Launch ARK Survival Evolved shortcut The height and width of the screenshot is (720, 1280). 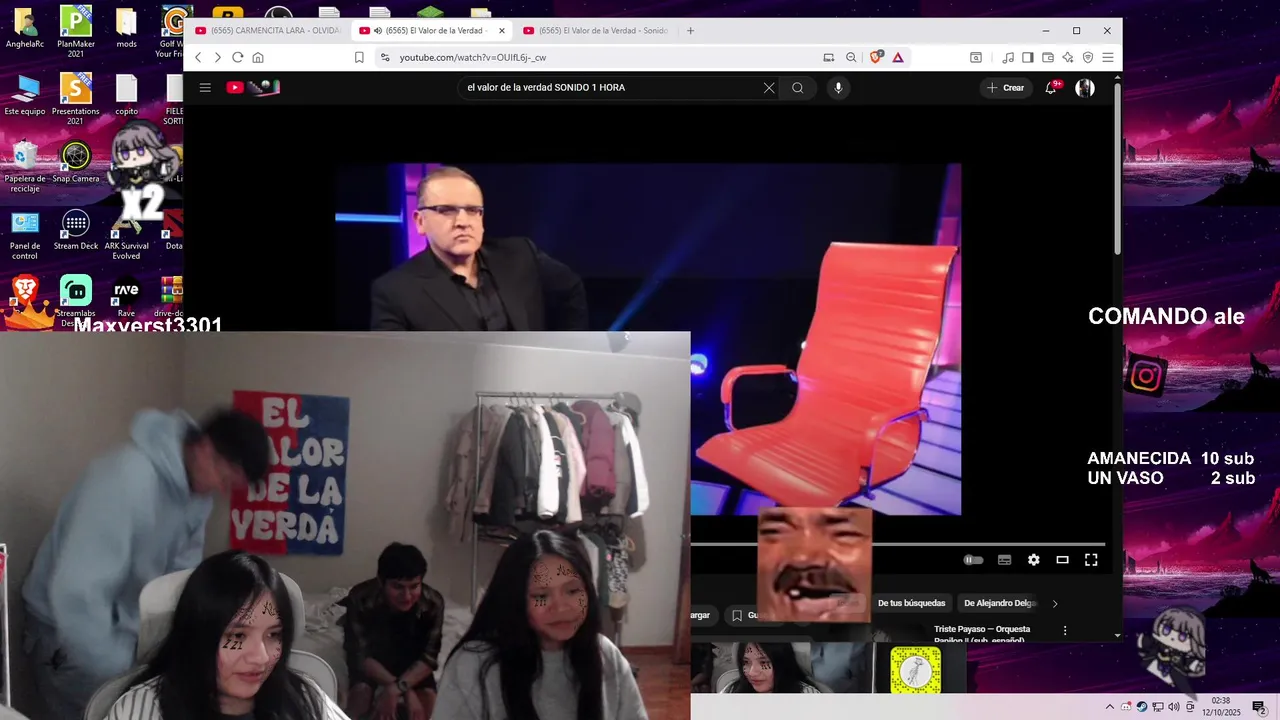click(x=126, y=235)
